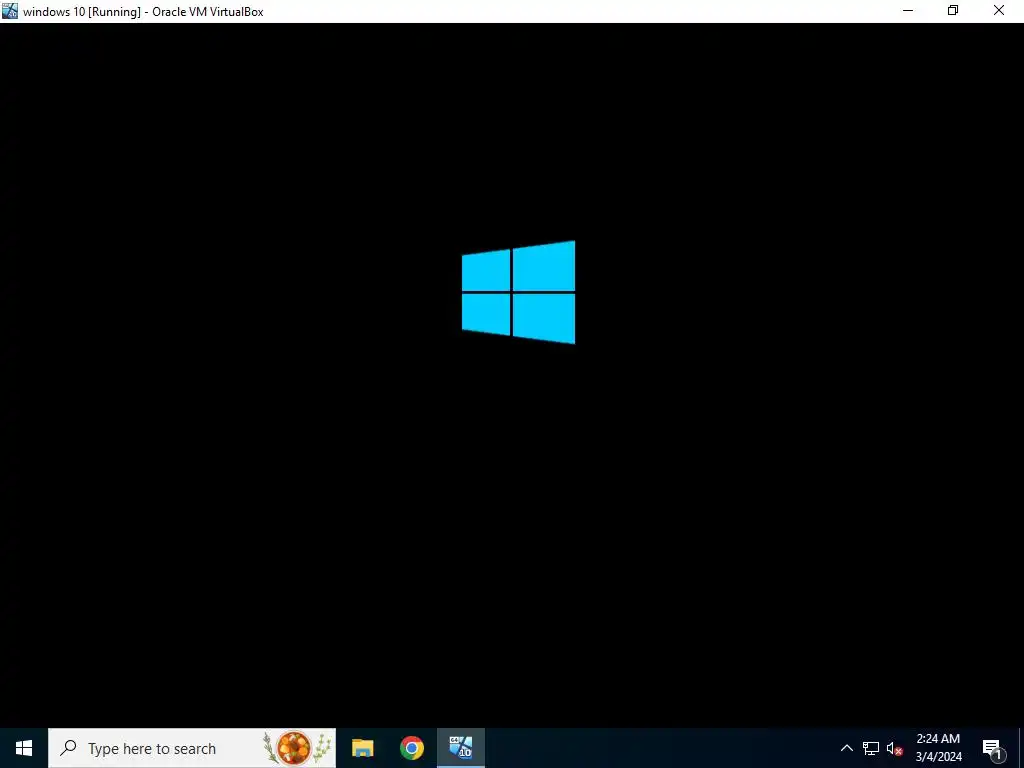Launch Google Chrome from the taskbar
The image size is (1024, 768).
point(411,748)
